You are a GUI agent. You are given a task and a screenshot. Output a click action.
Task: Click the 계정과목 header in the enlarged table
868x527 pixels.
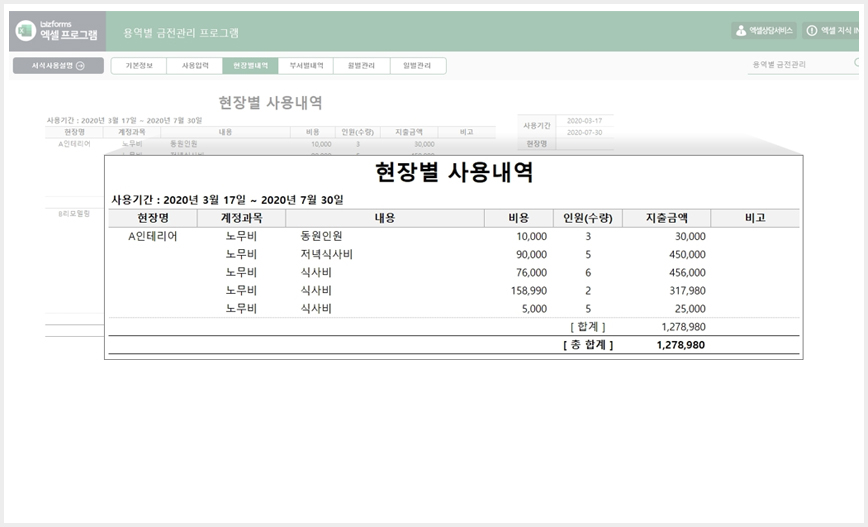(241, 218)
